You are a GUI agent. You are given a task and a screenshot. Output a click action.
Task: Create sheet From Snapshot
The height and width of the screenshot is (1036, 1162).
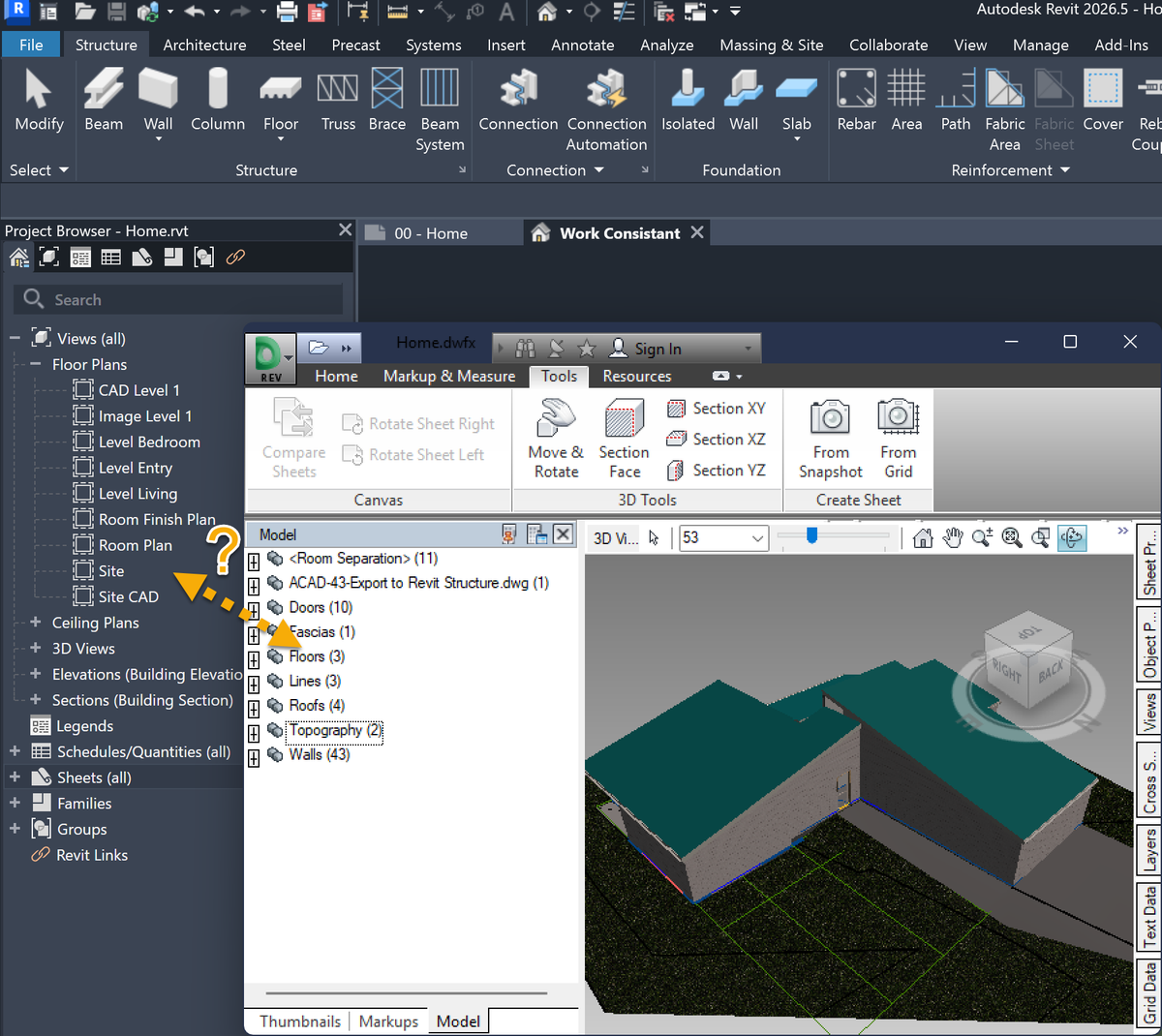(x=831, y=441)
